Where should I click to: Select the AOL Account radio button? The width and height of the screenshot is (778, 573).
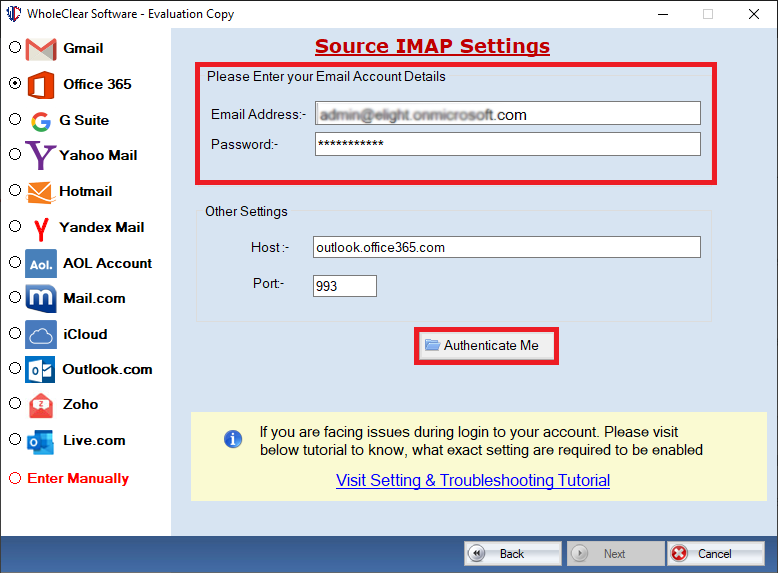pos(15,262)
